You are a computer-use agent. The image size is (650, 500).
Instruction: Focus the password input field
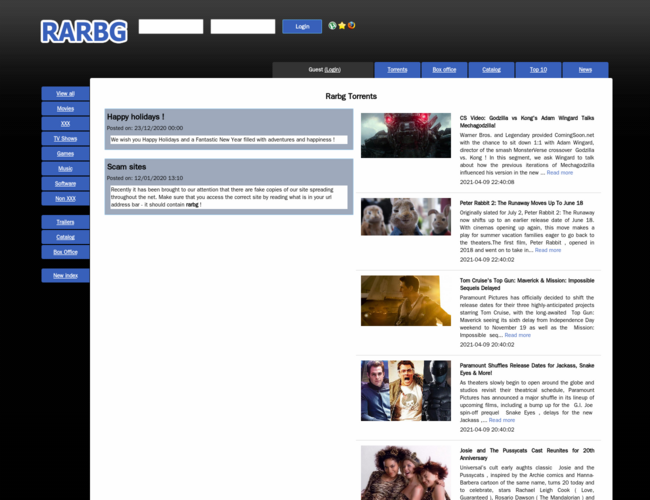click(x=243, y=27)
